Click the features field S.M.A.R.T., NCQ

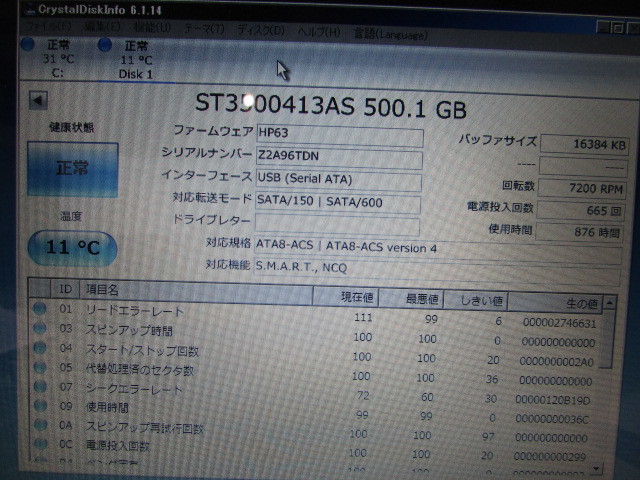pos(437,271)
